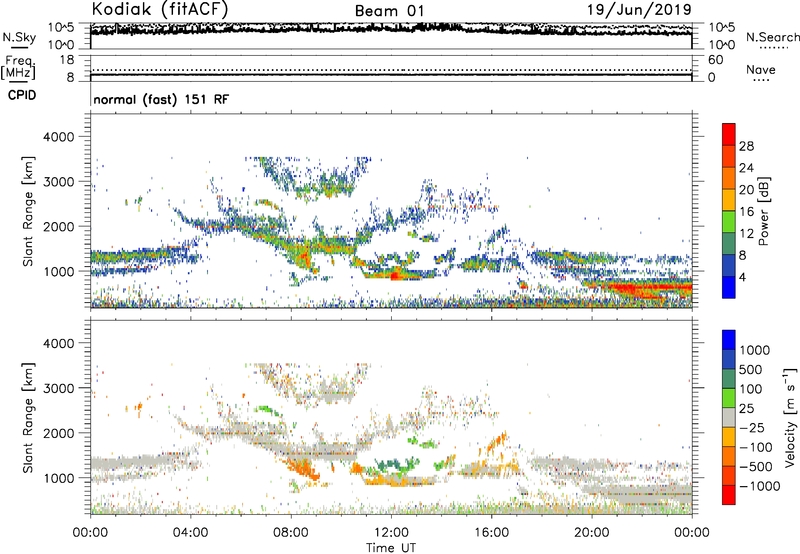Click the '4000' tick on power panel
Viewport: 800px width, 554px height.
click(58, 137)
